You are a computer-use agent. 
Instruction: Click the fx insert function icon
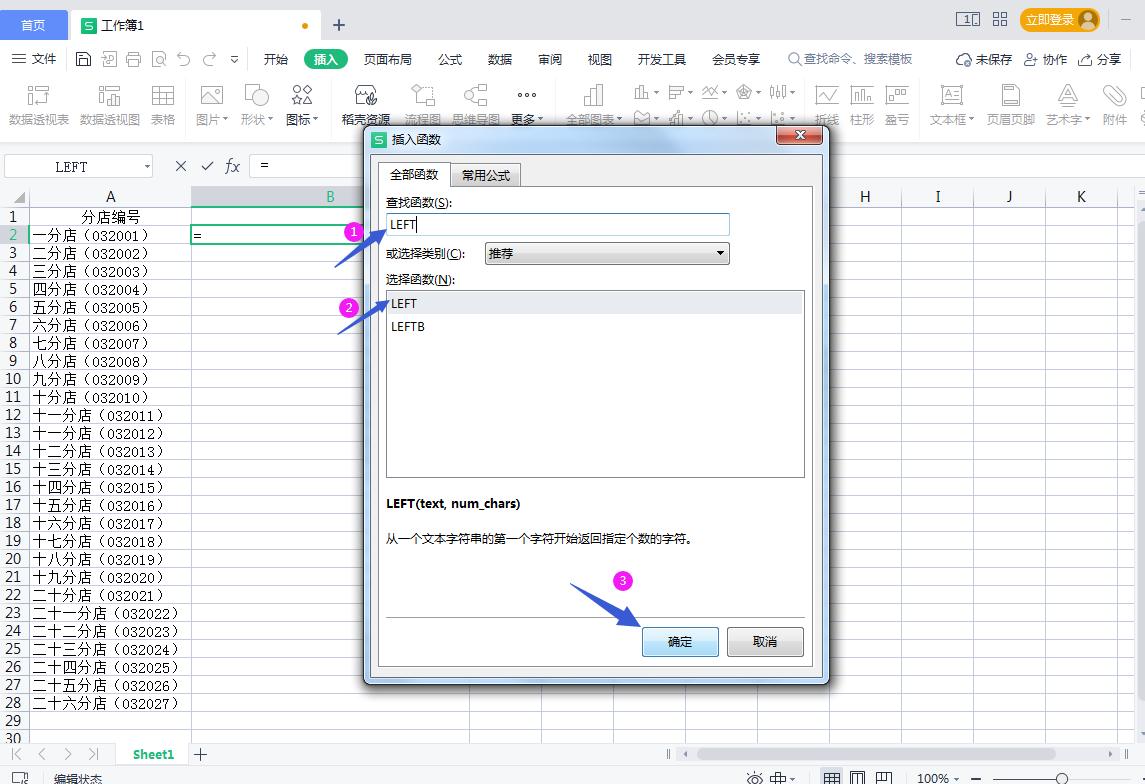[x=232, y=166]
